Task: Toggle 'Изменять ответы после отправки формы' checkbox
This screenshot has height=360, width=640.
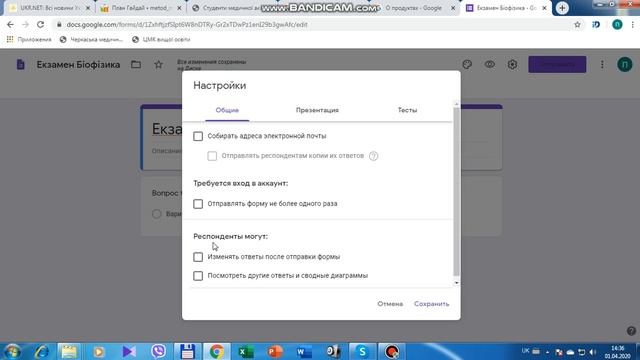Action: (198, 257)
